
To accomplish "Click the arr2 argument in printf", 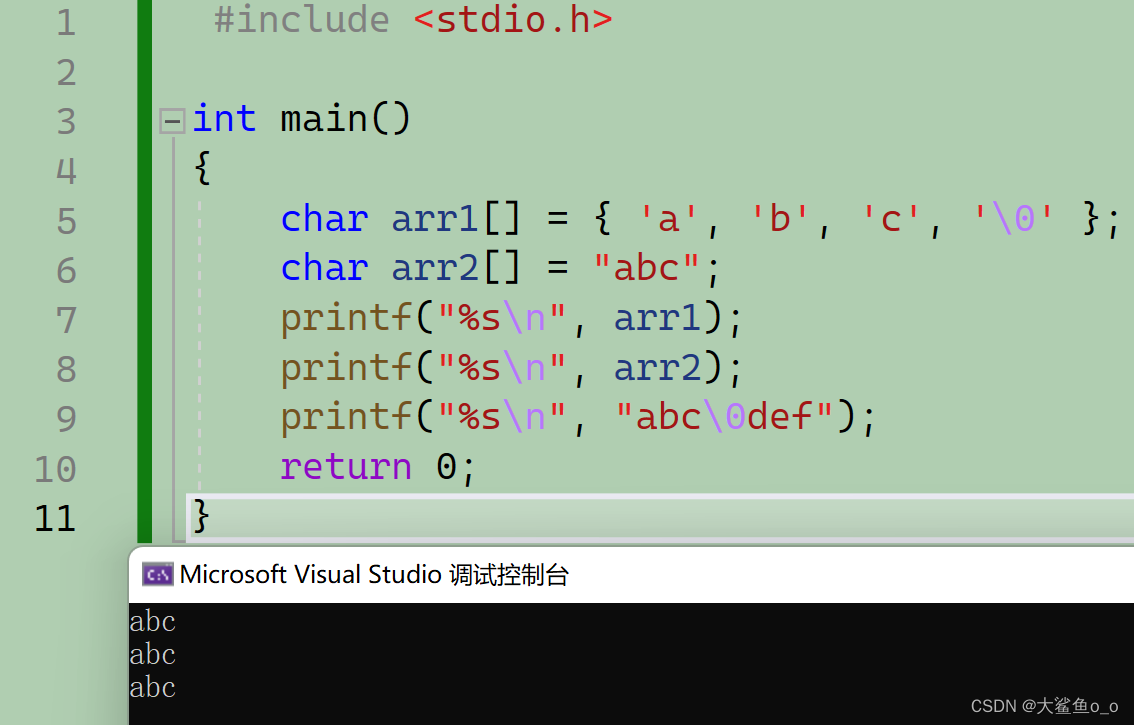I will [657, 367].
